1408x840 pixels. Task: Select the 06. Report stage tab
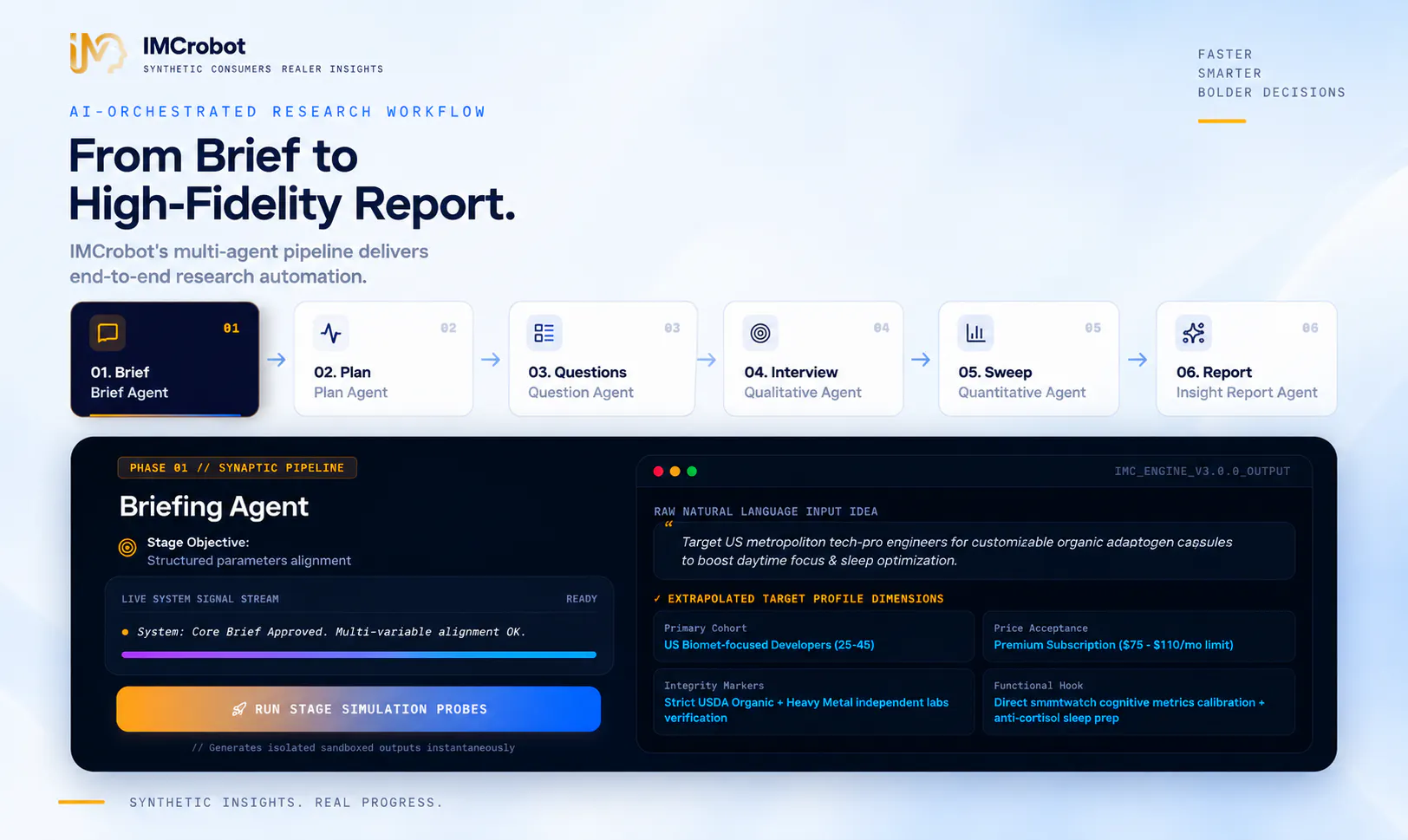(x=1247, y=359)
